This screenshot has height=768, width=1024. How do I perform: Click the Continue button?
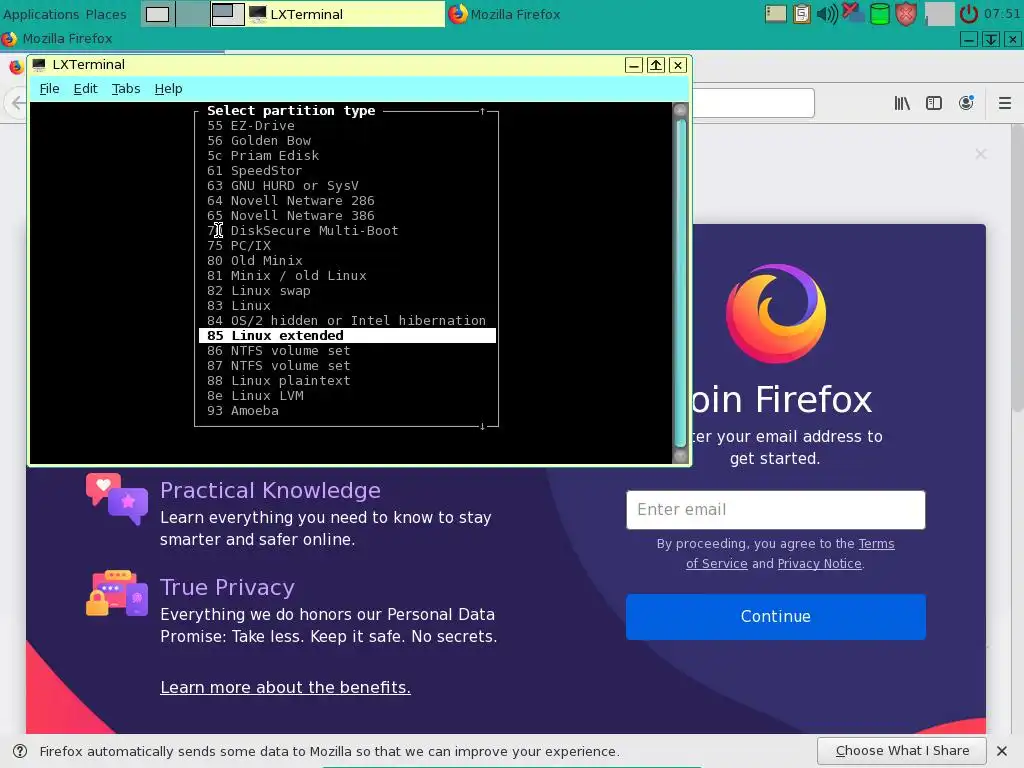775,616
